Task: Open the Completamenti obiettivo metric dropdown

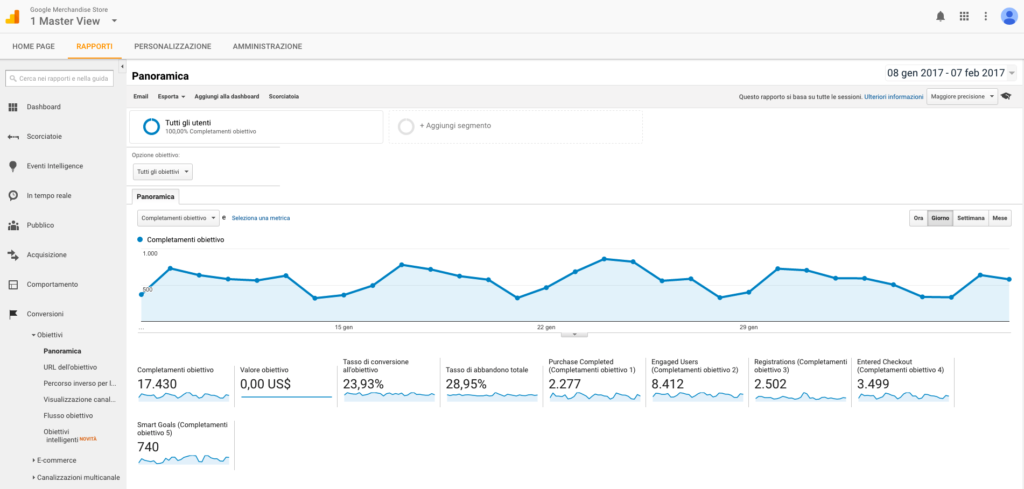Action: (x=178, y=217)
